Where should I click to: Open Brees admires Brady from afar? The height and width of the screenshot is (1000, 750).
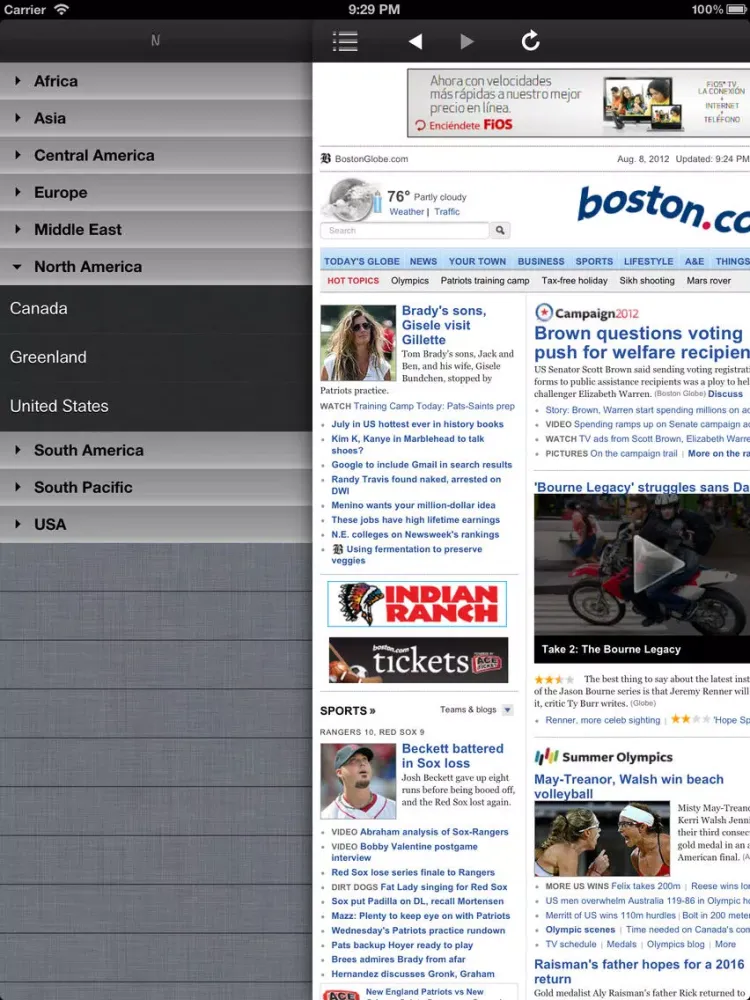click(398, 959)
